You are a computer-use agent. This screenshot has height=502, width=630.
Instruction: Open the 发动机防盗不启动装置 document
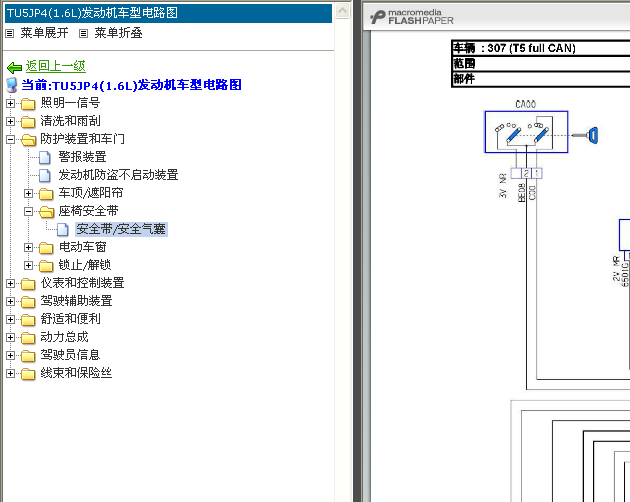tap(118, 175)
